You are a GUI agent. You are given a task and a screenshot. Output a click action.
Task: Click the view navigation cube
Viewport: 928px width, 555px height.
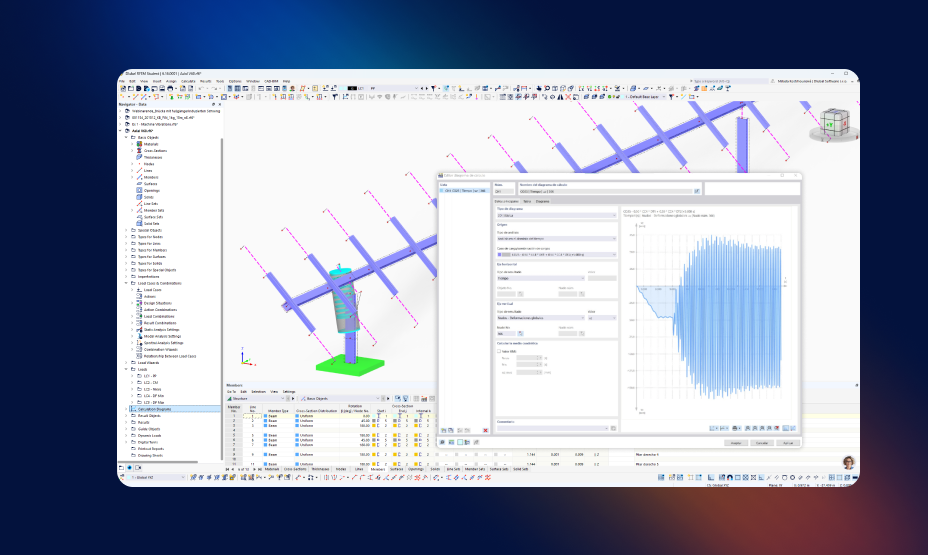point(834,124)
